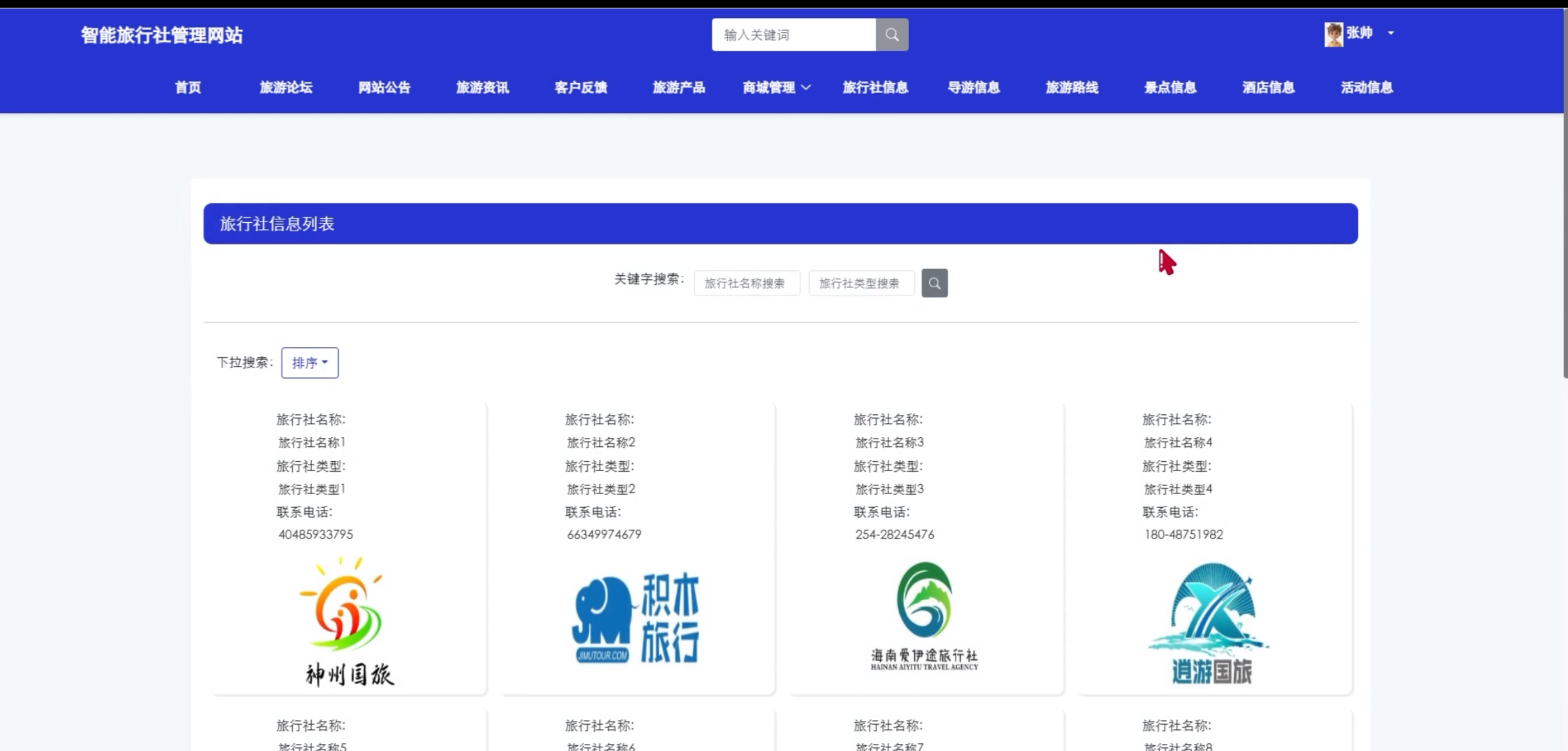Click the 旅行社类型搜索 input box
This screenshot has width=1568, height=751.
coord(861,283)
